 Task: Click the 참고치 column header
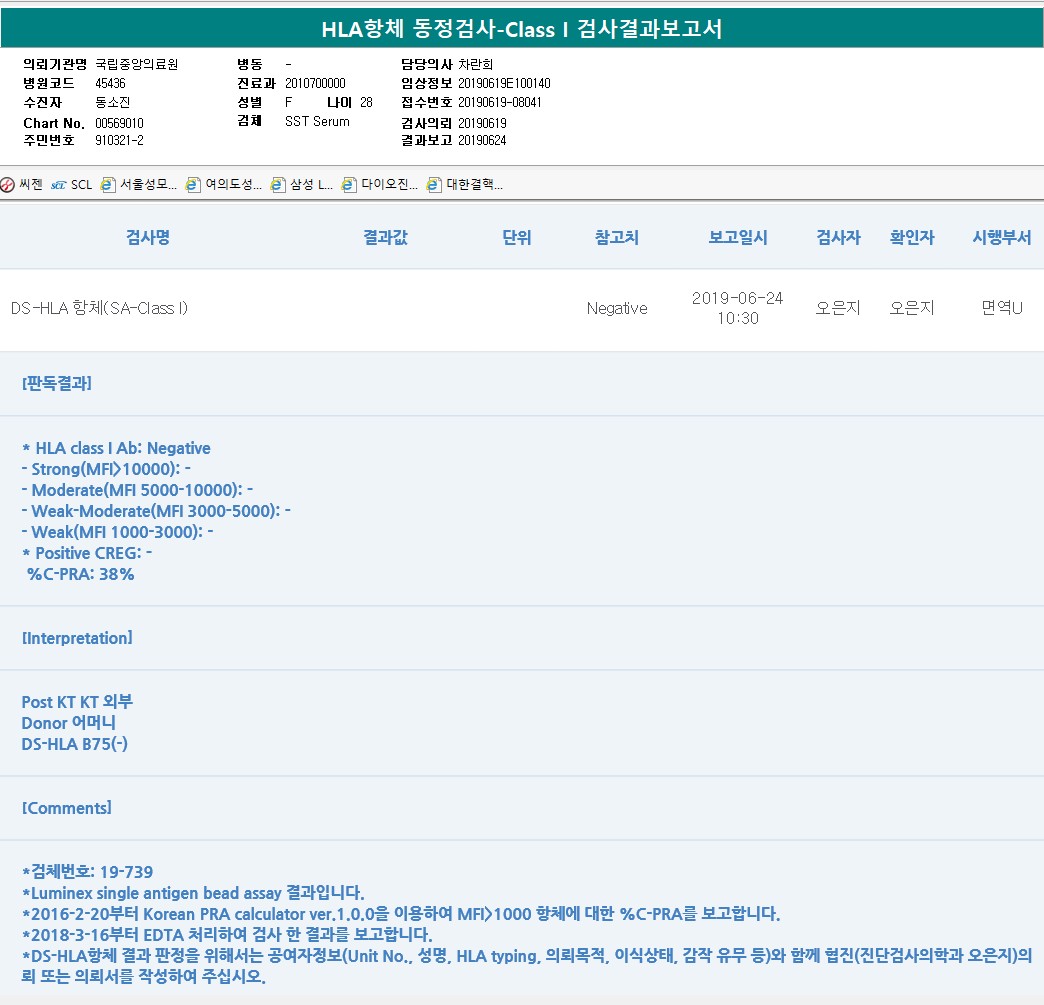click(617, 238)
